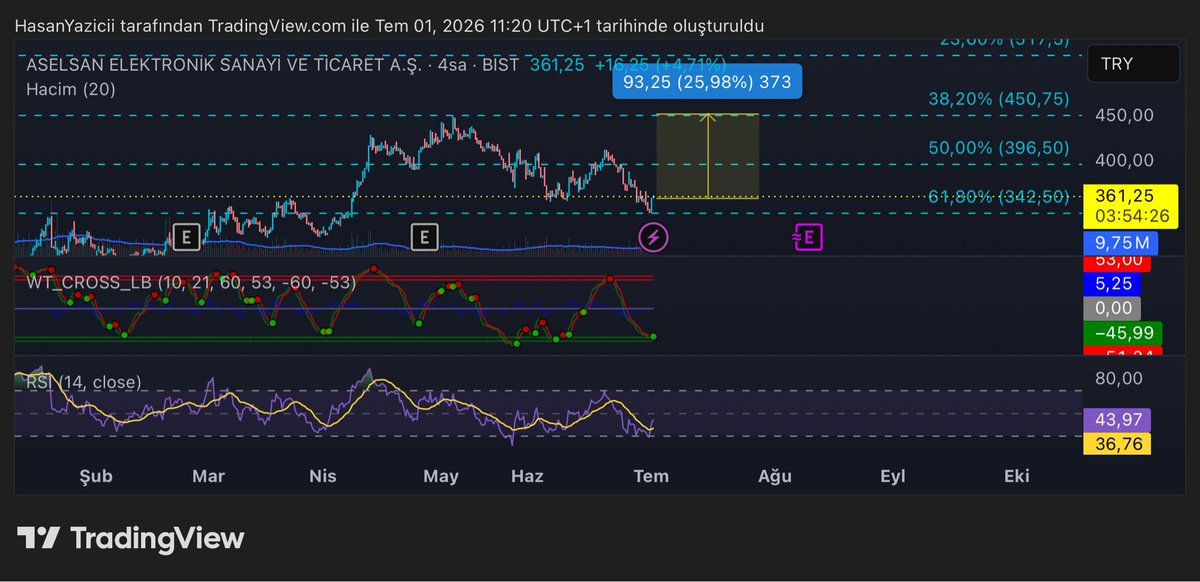Screen dimensions: 1200x582
Task: Click the 80,00 RSI axis label
Action: click(1121, 378)
